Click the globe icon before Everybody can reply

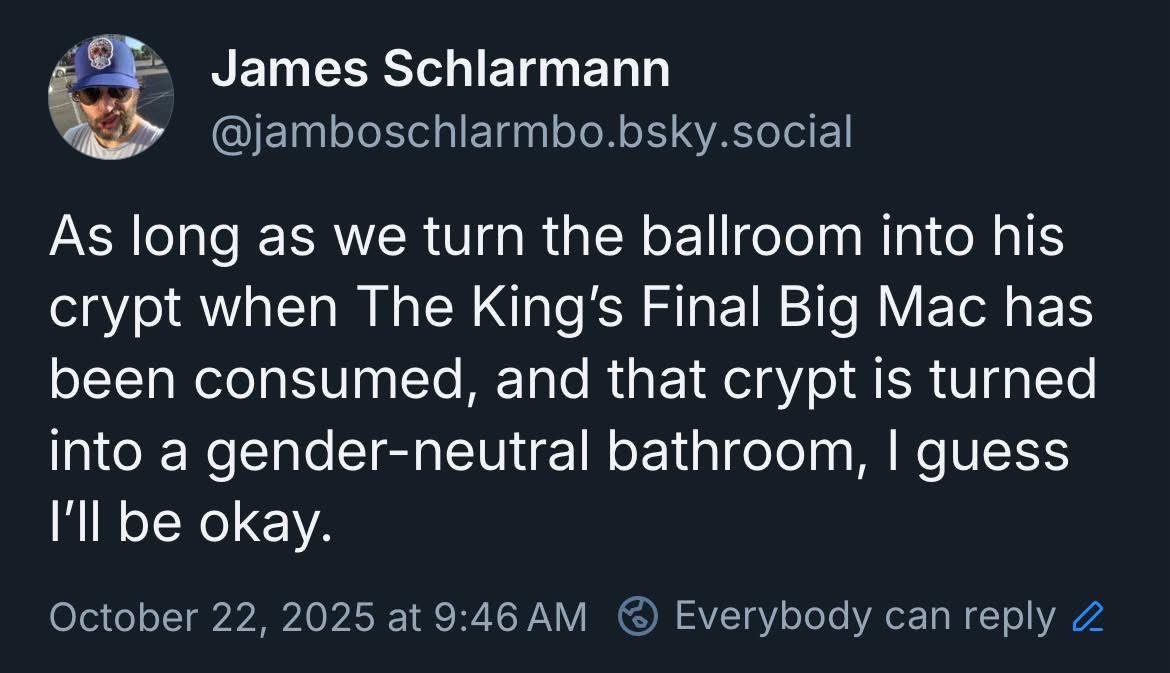point(636,616)
